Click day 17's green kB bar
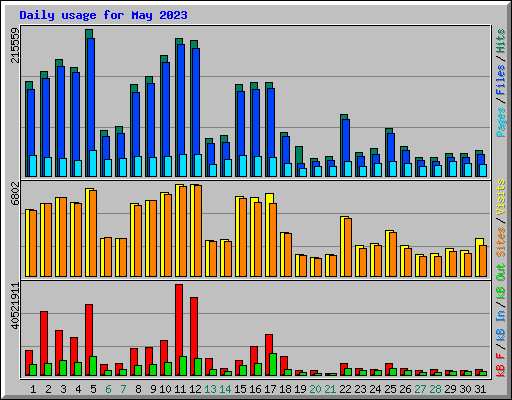 (x=273, y=365)
